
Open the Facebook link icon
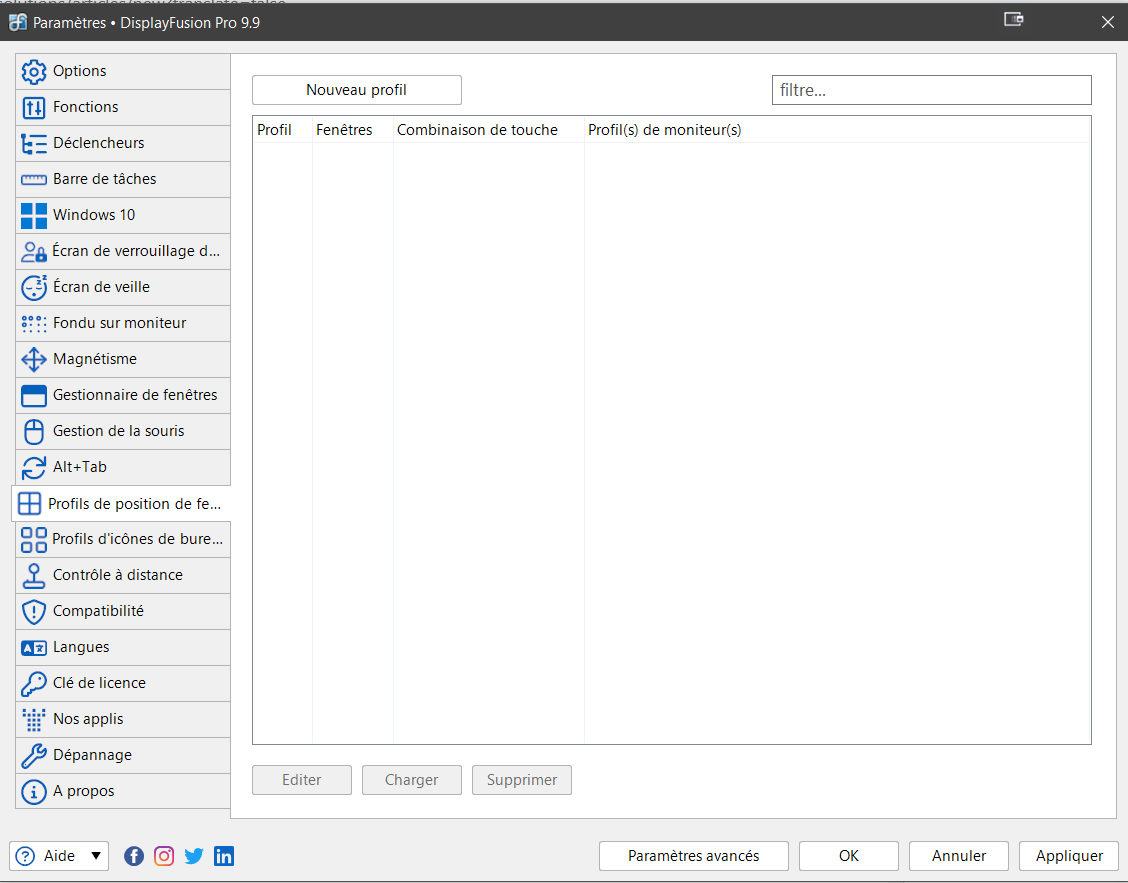(134, 856)
